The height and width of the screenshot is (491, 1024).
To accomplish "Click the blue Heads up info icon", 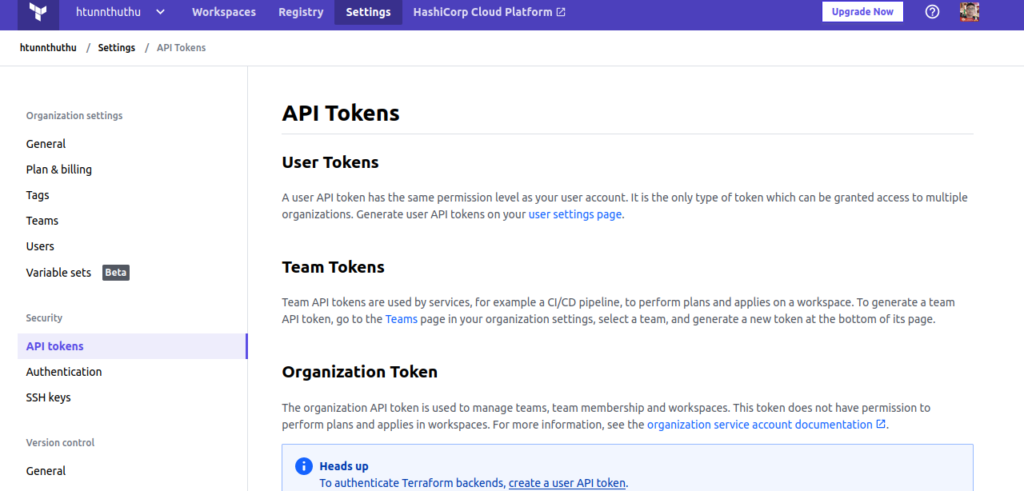I will [304, 466].
